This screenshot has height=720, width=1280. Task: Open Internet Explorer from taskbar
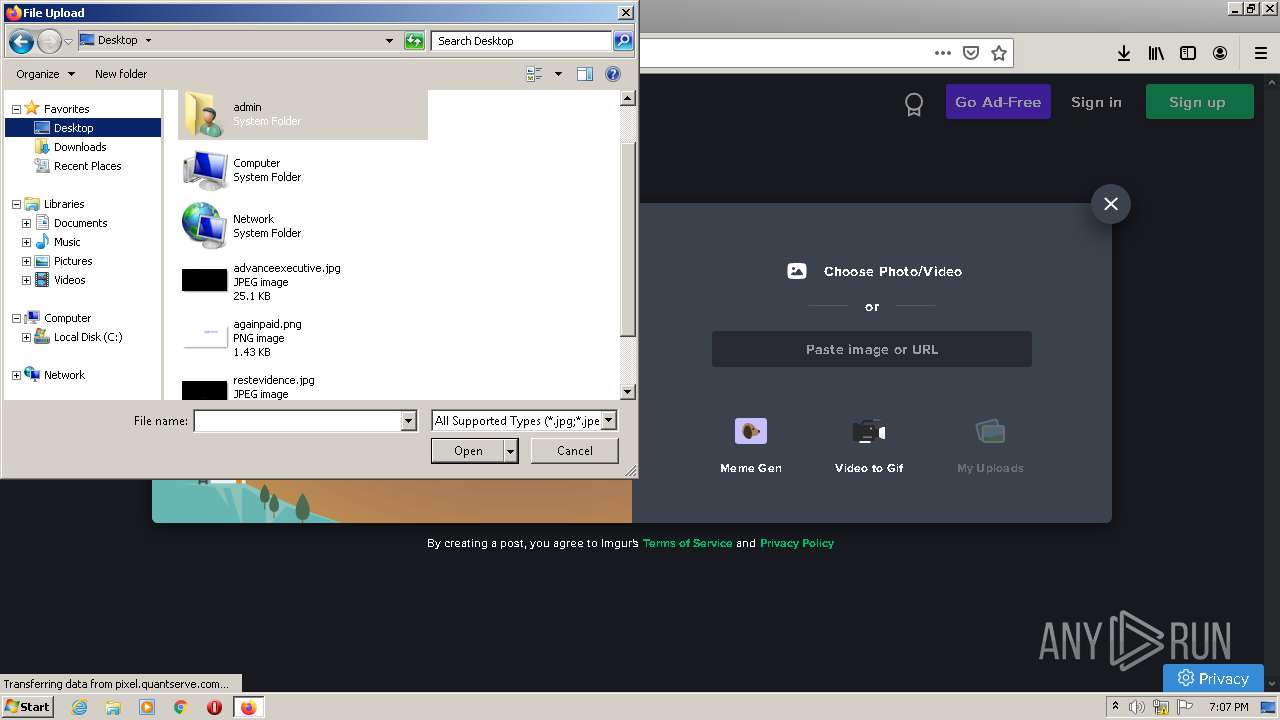[79, 707]
